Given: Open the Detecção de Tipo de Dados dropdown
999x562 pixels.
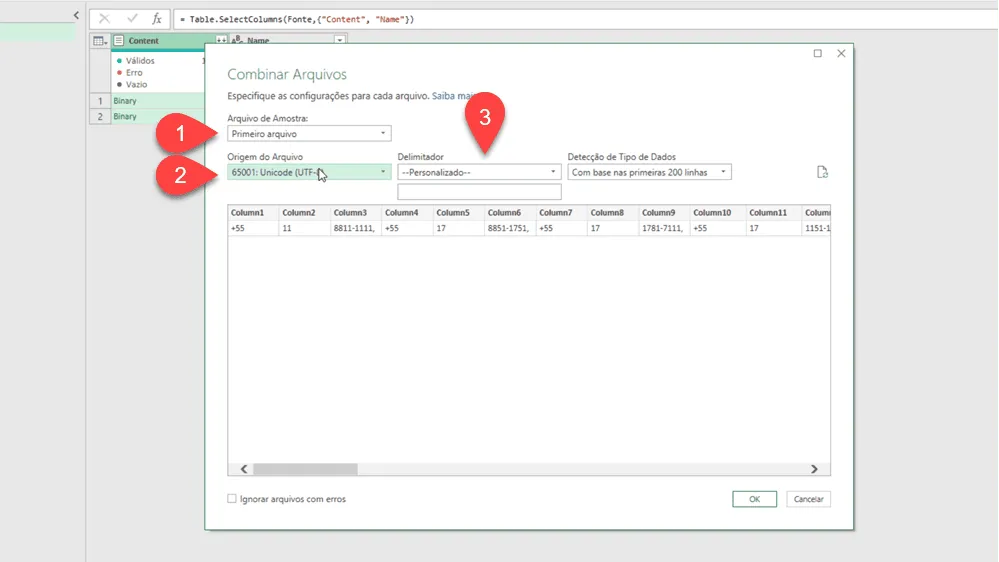Looking at the screenshot, I should coord(649,172).
